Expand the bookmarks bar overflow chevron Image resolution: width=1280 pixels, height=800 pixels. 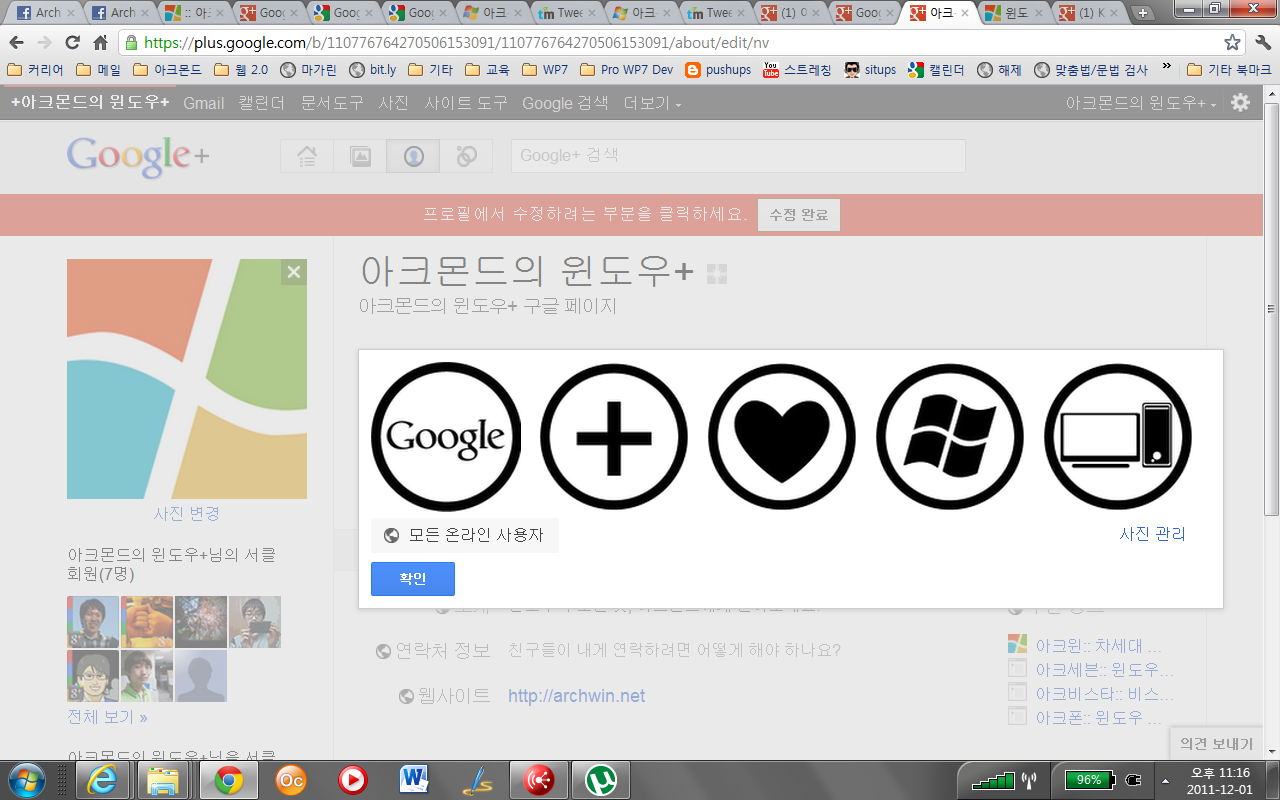pyautogui.click(x=1166, y=69)
